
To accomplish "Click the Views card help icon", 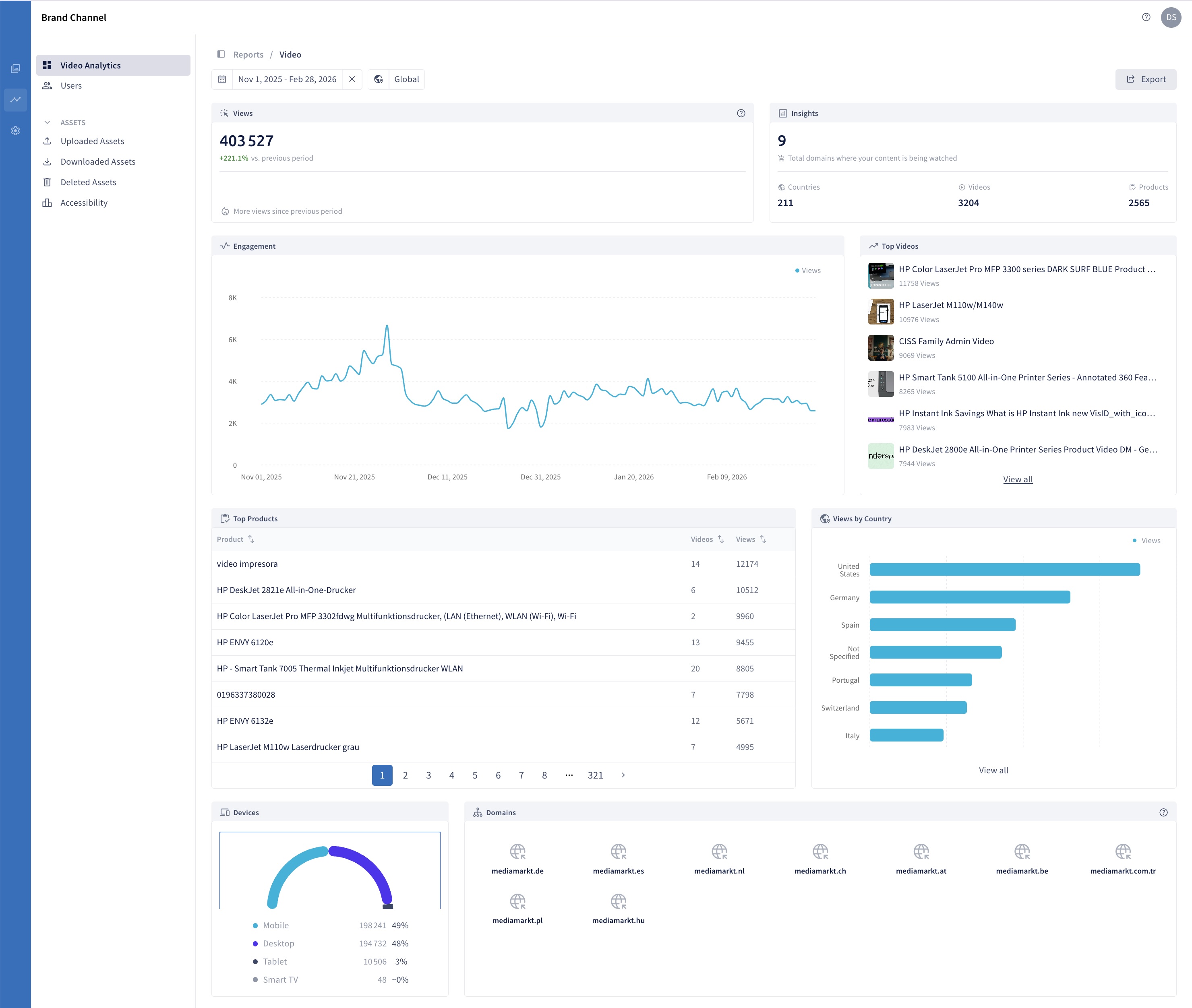I will click(x=741, y=113).
